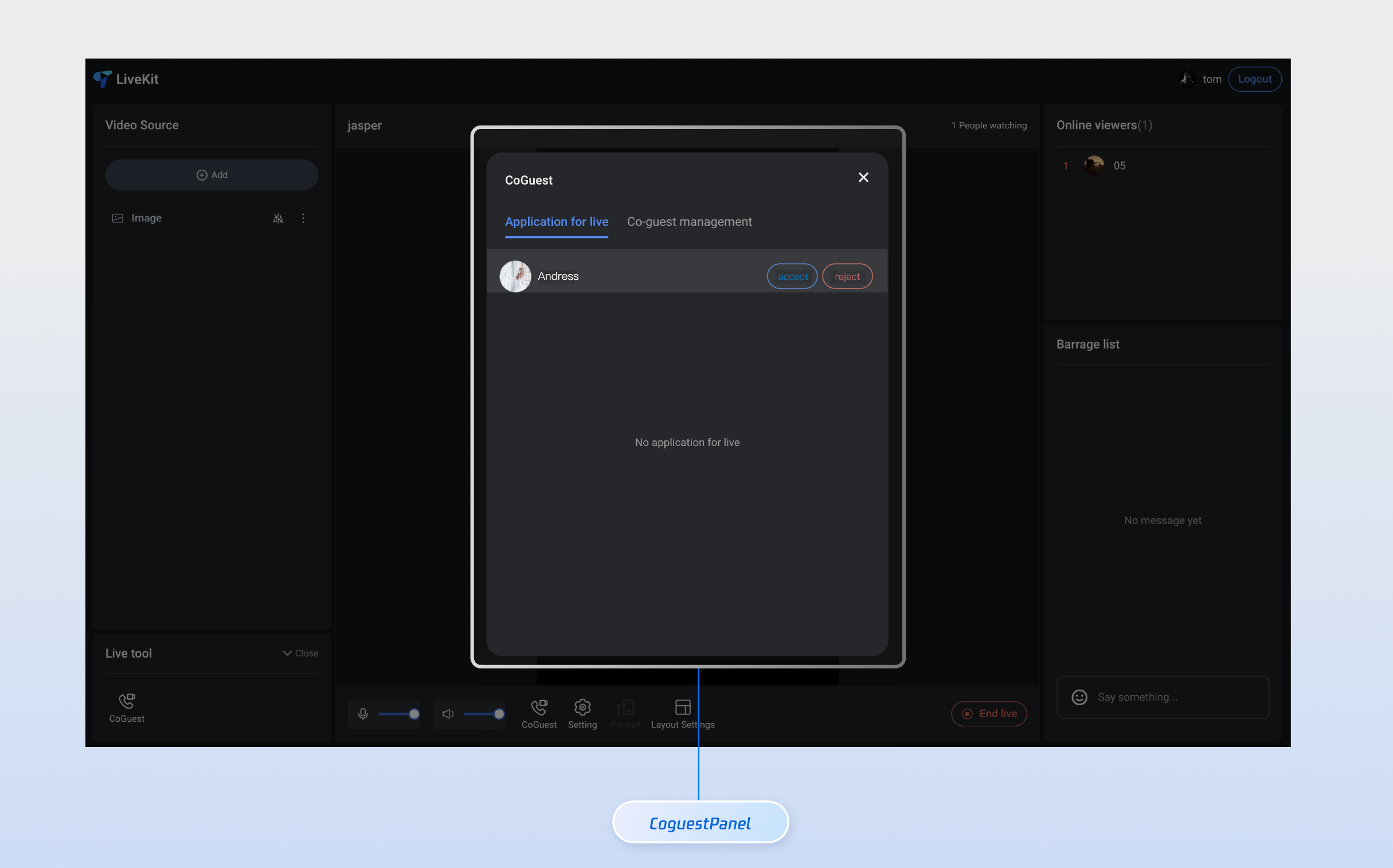Open the three-dot menu for Image source
1393x868 pixels.
coord(303,218)
